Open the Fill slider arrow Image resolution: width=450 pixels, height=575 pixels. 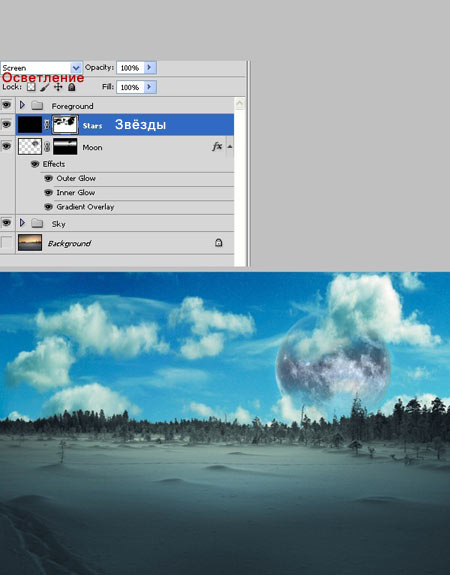tap(149, 87)
